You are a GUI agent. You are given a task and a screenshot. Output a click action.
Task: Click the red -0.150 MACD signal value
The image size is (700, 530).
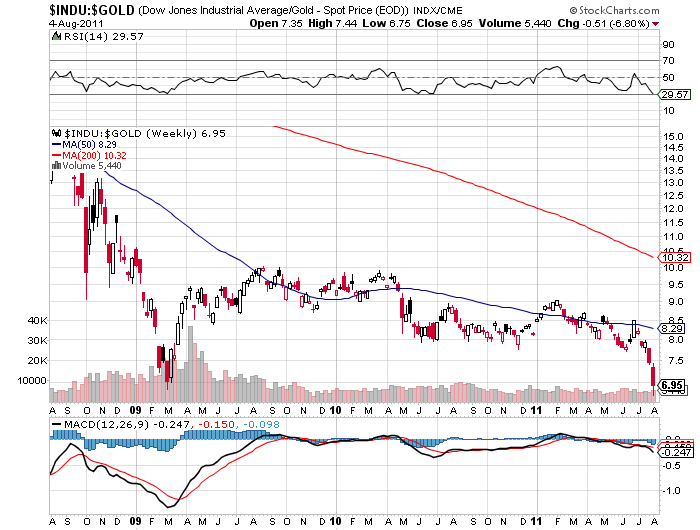216,425
